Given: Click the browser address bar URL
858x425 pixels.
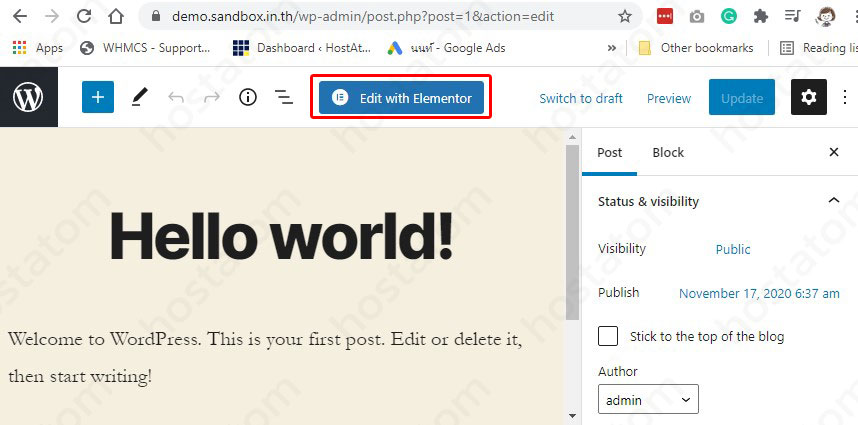Looking at the screenshot, I should pyautogui.click(x=363, y=16).
